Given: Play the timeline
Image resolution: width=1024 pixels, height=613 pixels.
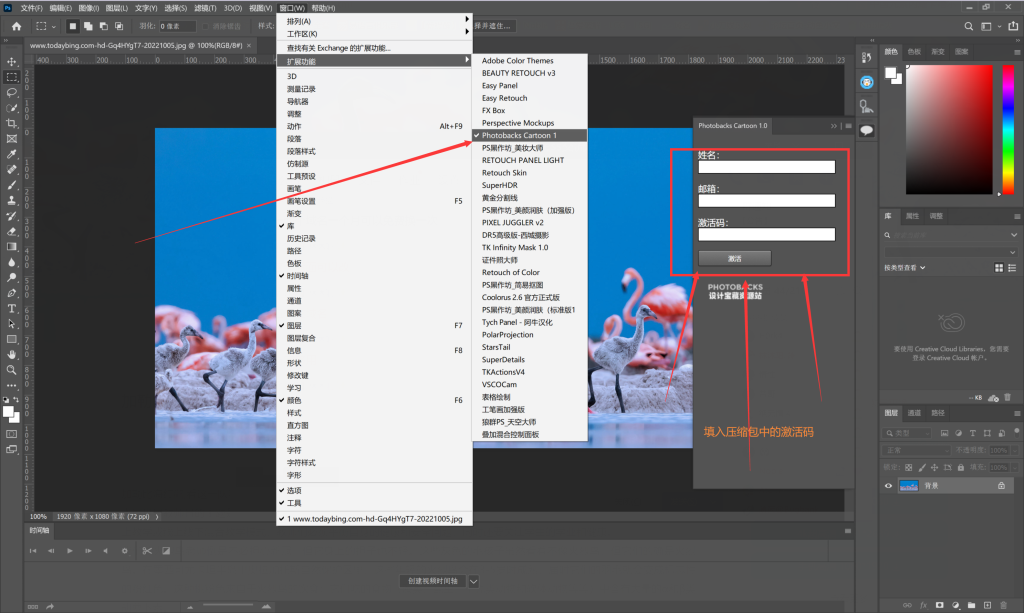Looking at the screenshot, I should (x=70, y=551).
